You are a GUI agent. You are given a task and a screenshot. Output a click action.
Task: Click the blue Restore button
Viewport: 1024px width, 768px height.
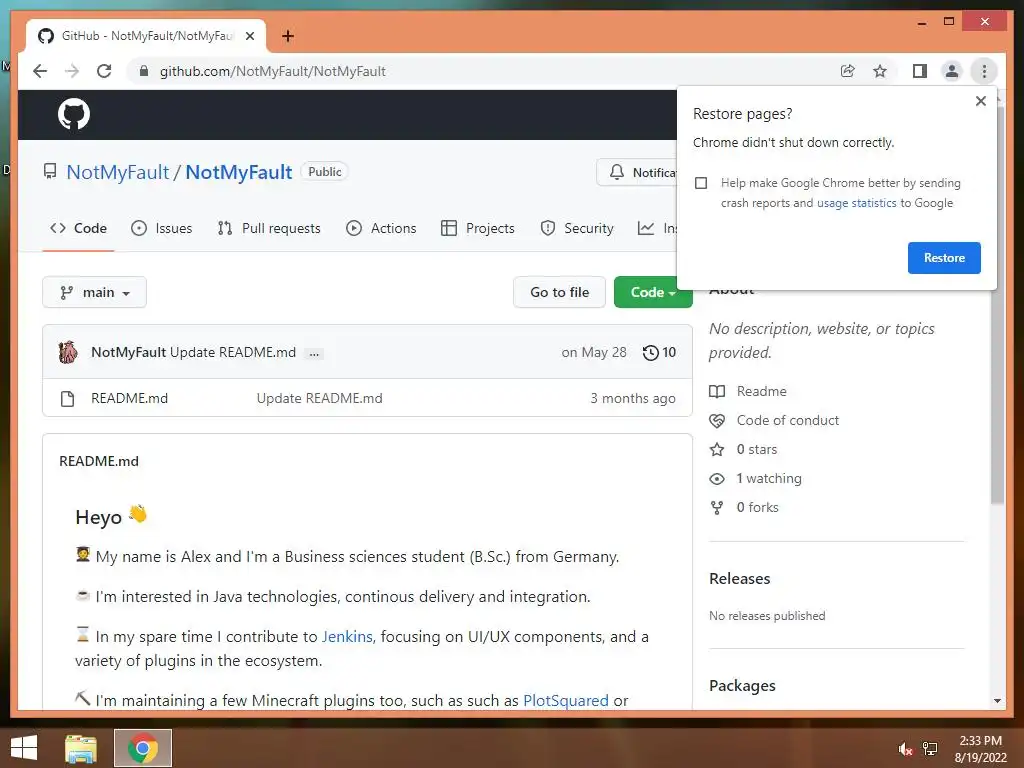pos(944,258)
